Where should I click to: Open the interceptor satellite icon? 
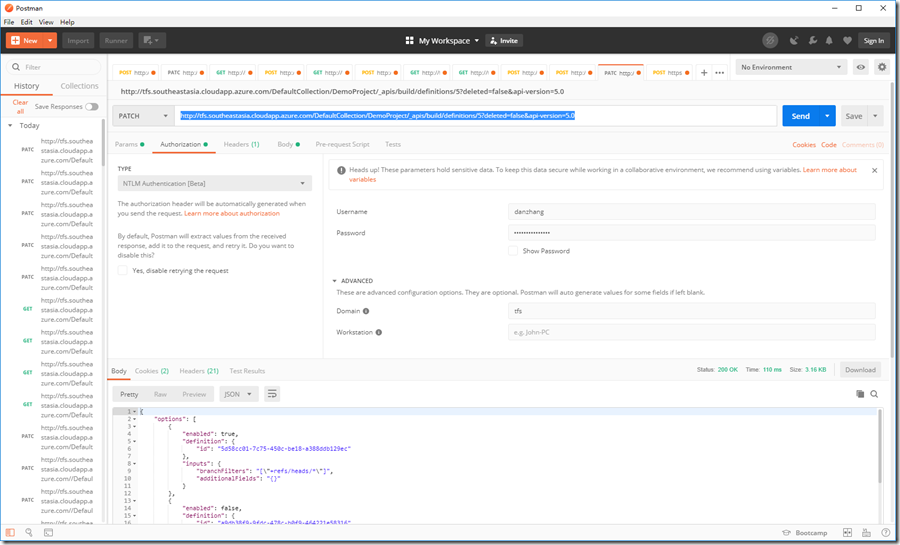(794, 41)
